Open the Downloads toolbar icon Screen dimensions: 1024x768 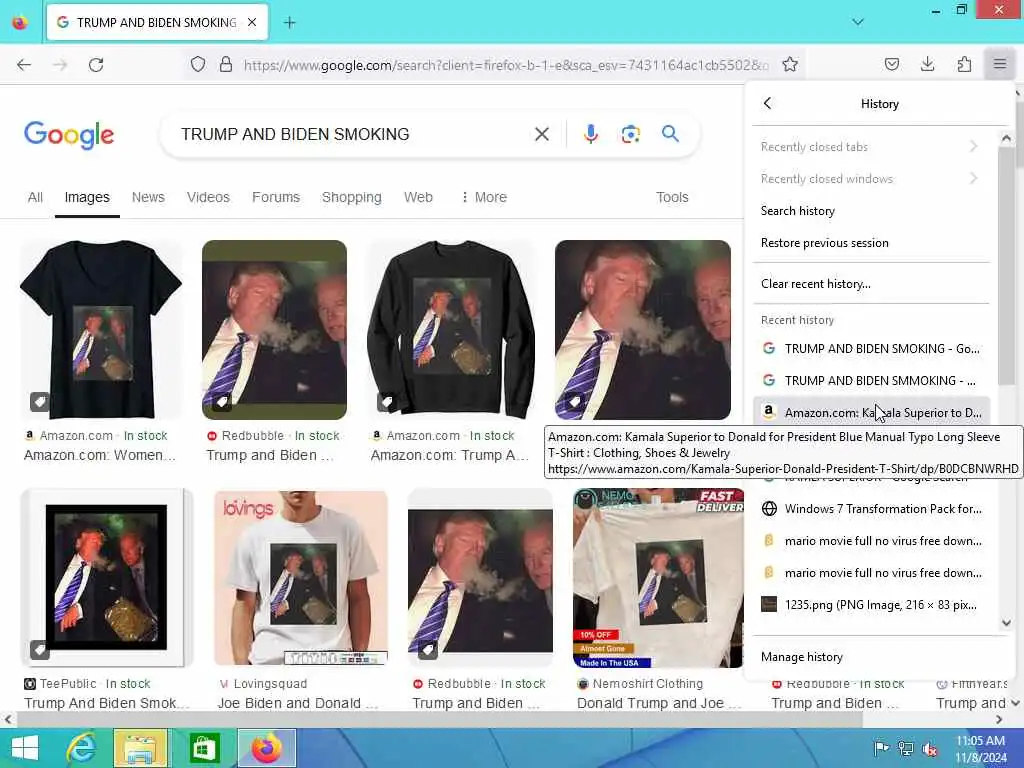tap(927, 64)
